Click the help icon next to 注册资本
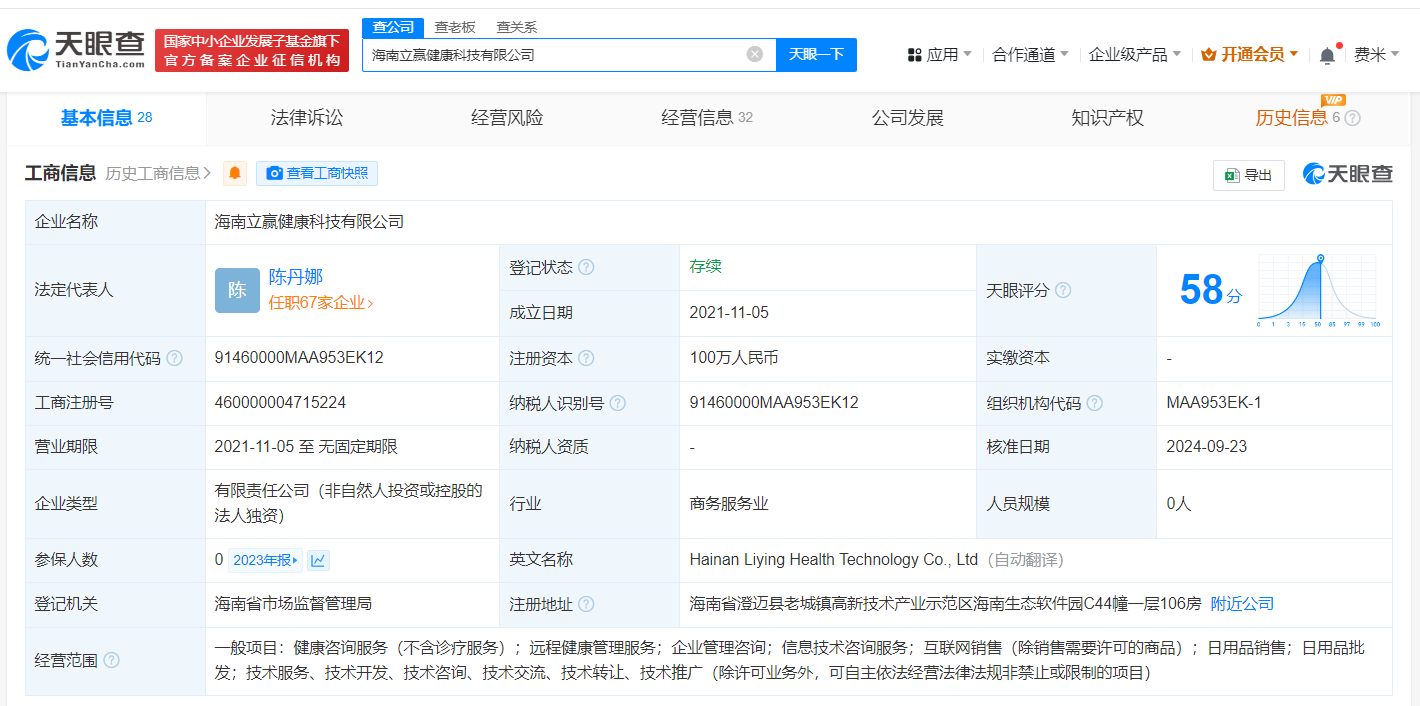 [x=588, y=357]
